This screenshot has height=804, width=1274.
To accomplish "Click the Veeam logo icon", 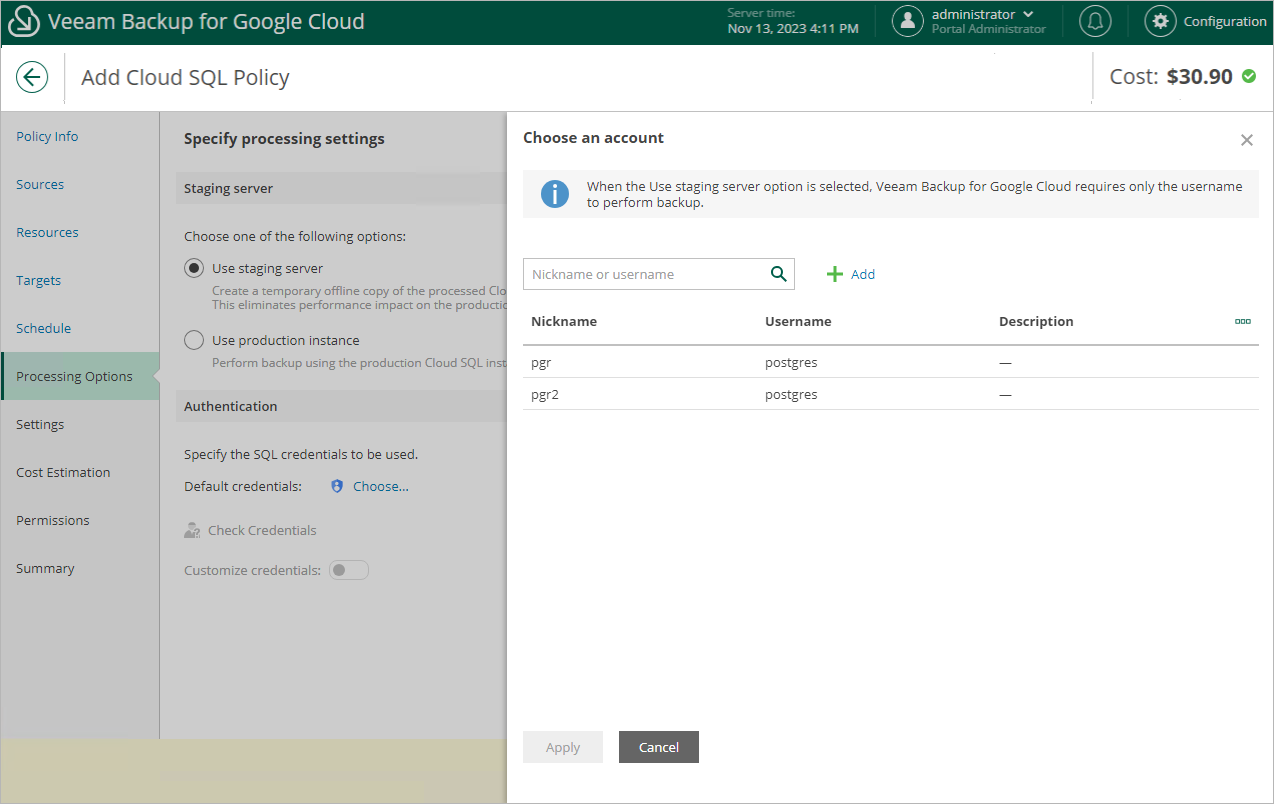I will point(22,22).
